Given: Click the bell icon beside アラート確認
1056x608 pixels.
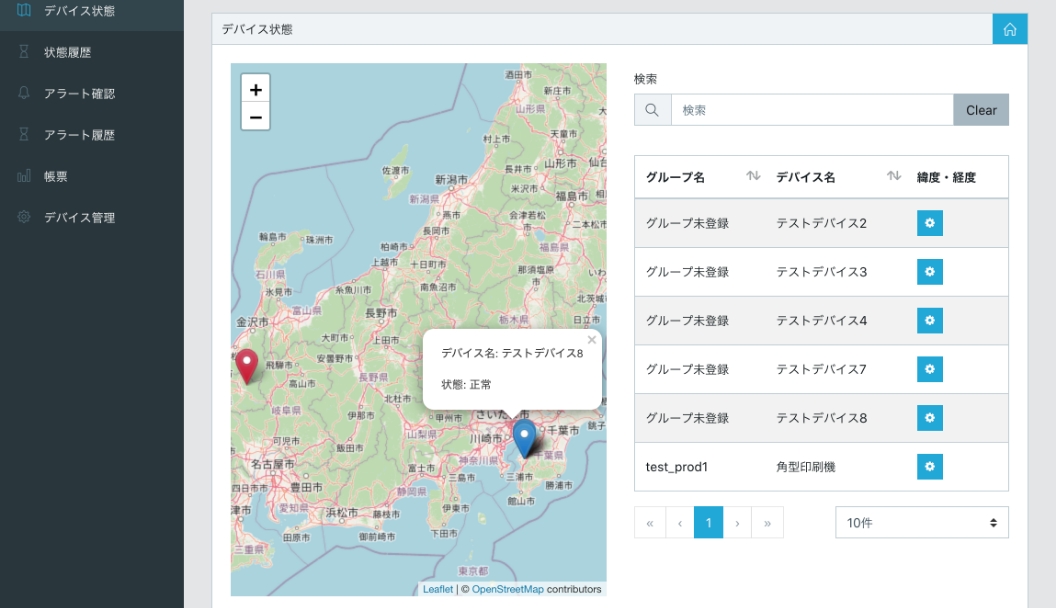Looking at the screenshot, I should point(24,93).
